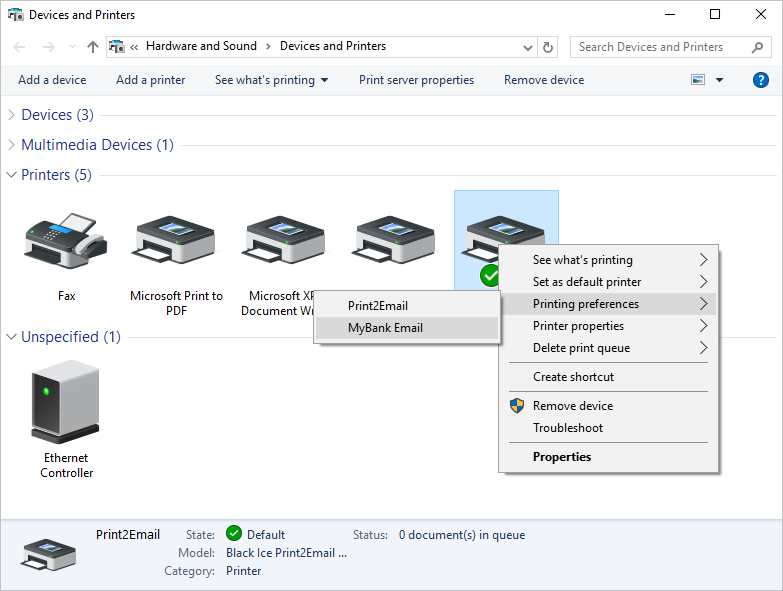This screenshot has height=591, width=783.
Task: Click the Devices and Printers title bar icon
Action: pos(15,14)
